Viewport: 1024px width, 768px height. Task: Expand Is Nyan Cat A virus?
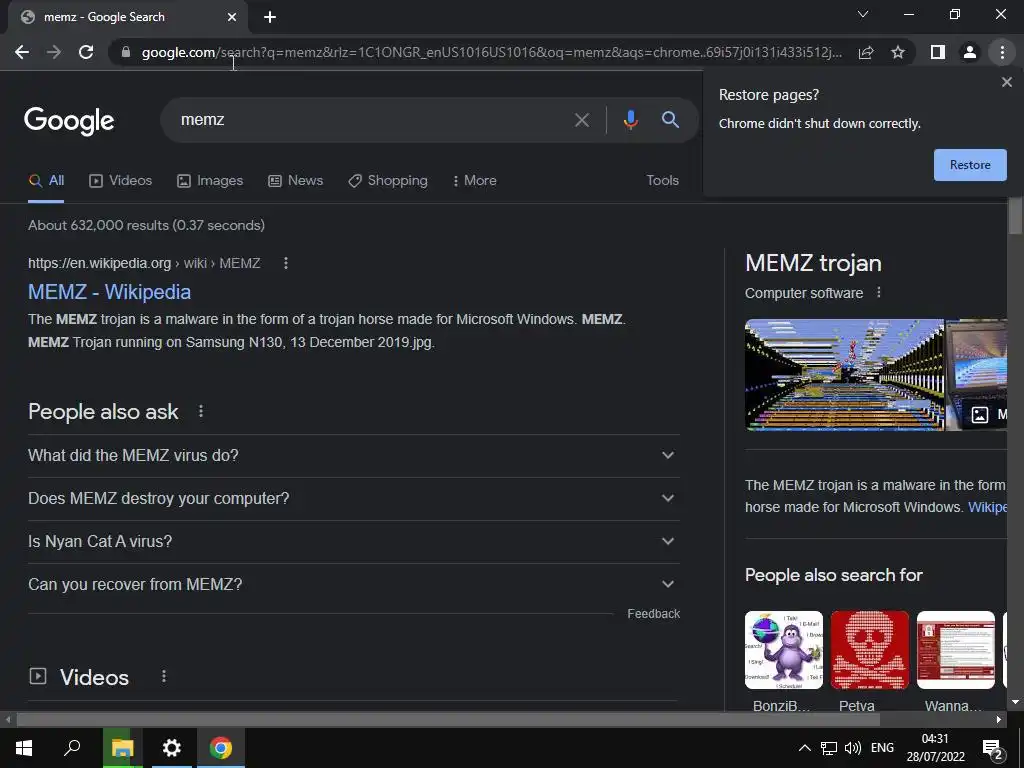pos(353,542)
